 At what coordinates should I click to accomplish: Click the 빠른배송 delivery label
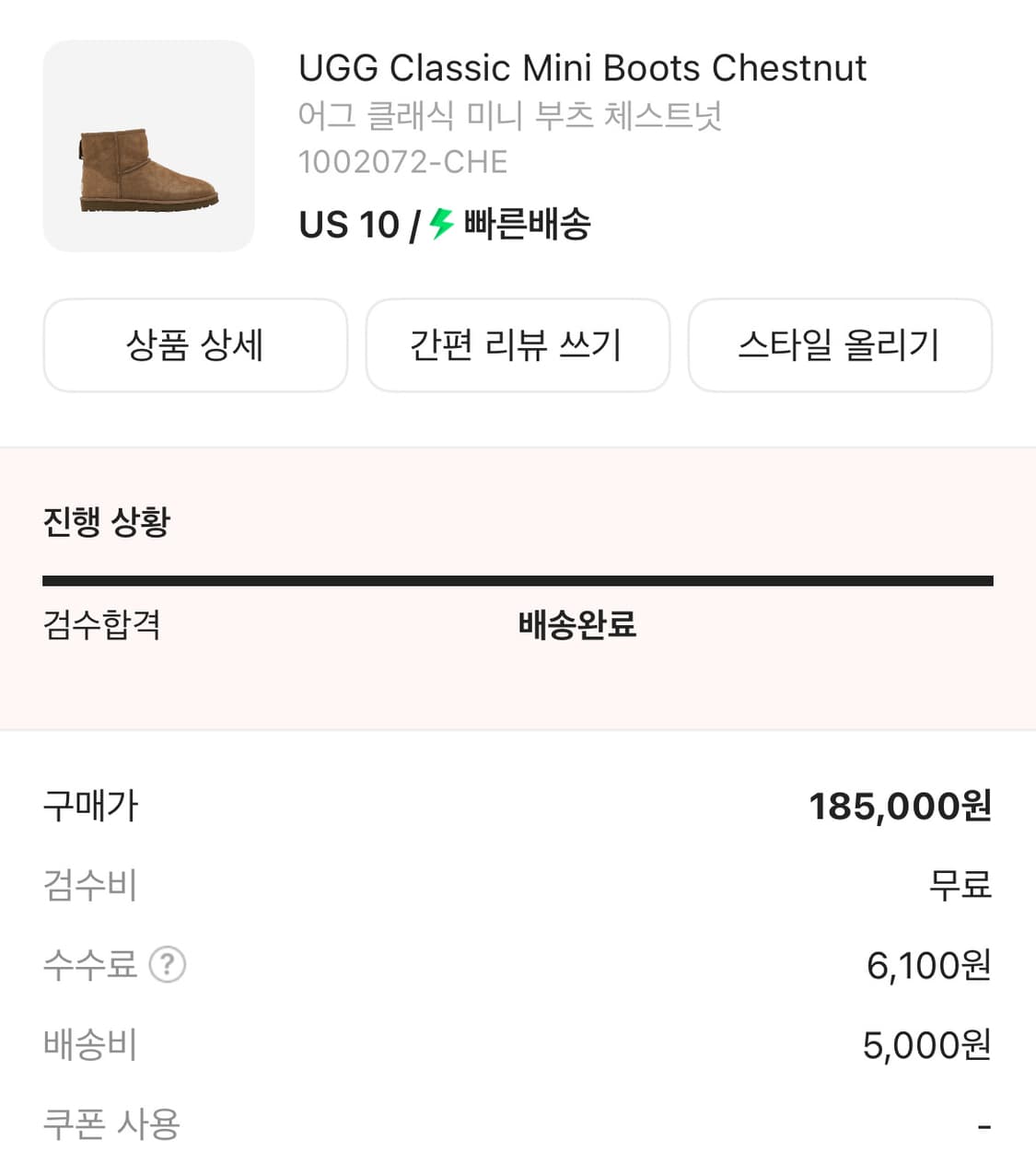point(527,224)
